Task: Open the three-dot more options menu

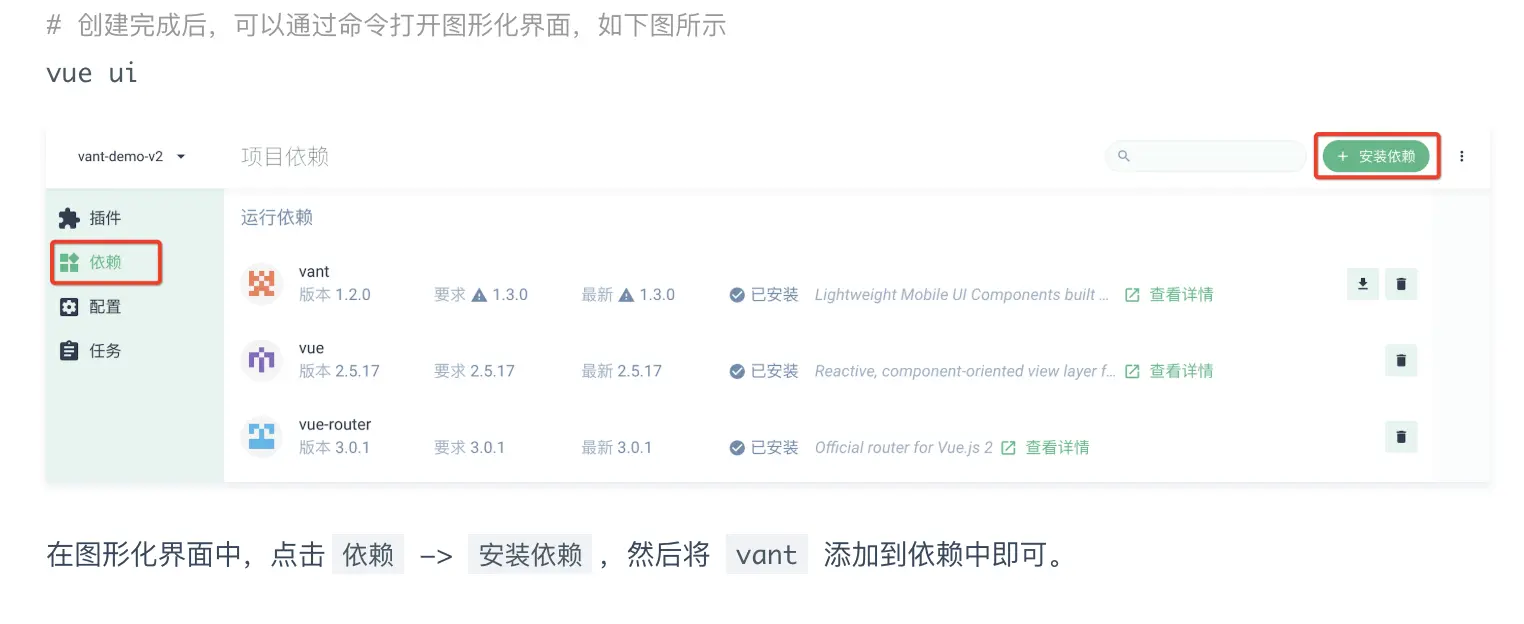Action: pos(1462,156)
